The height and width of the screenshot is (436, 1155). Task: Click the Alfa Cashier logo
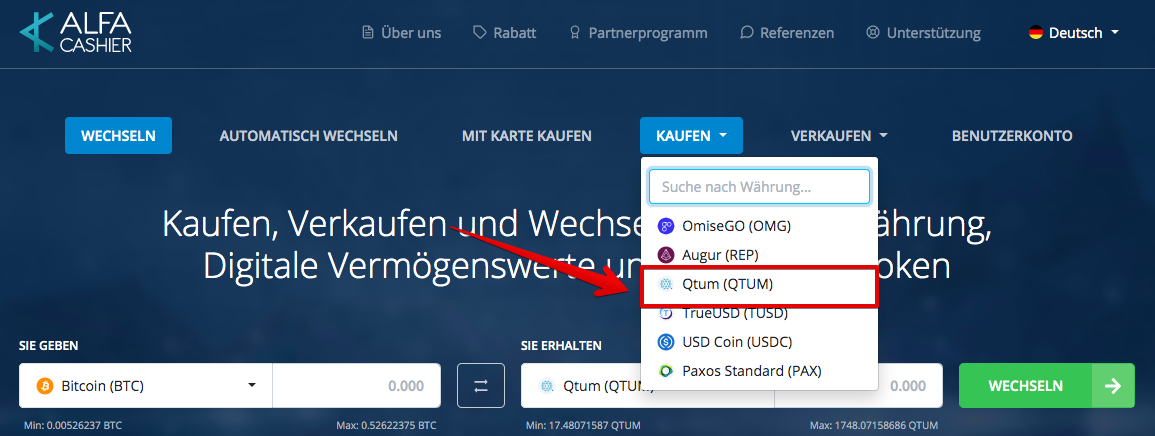[x=76, y=34]
